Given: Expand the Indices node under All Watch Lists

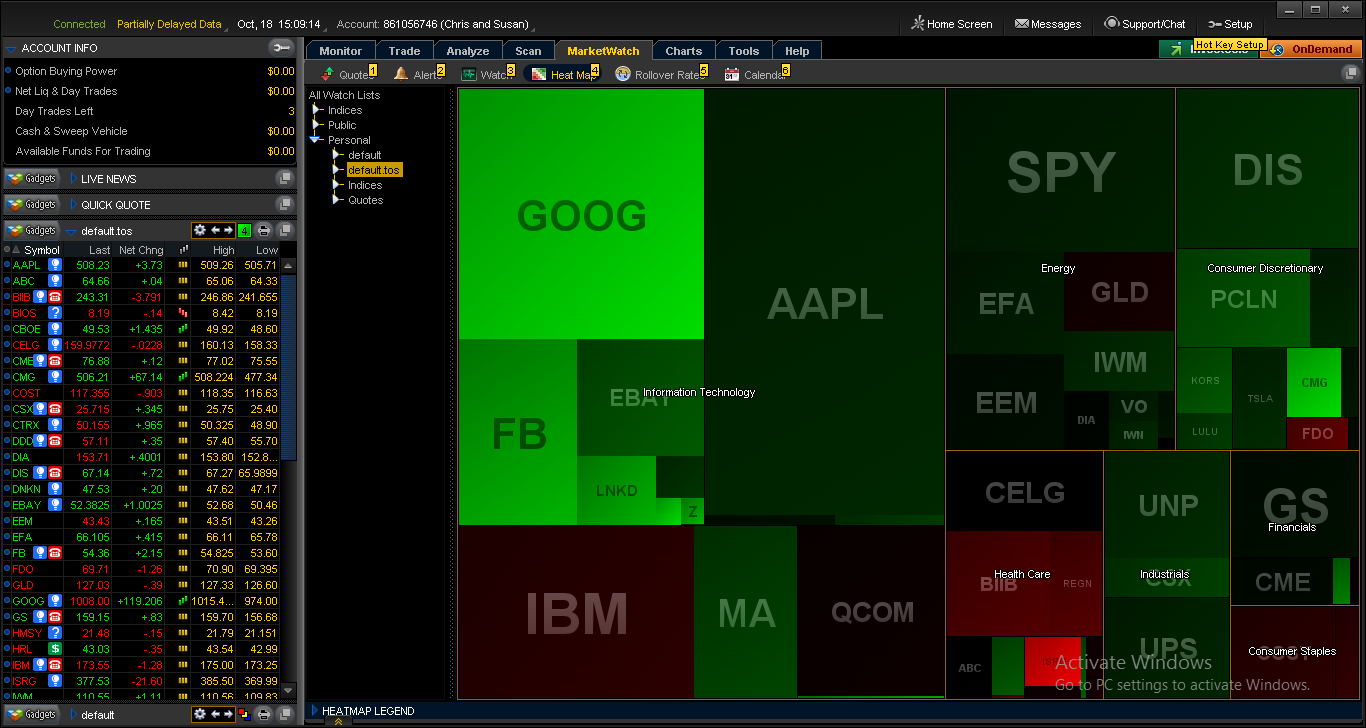Looking at the screenshot, I should [317, 110].
